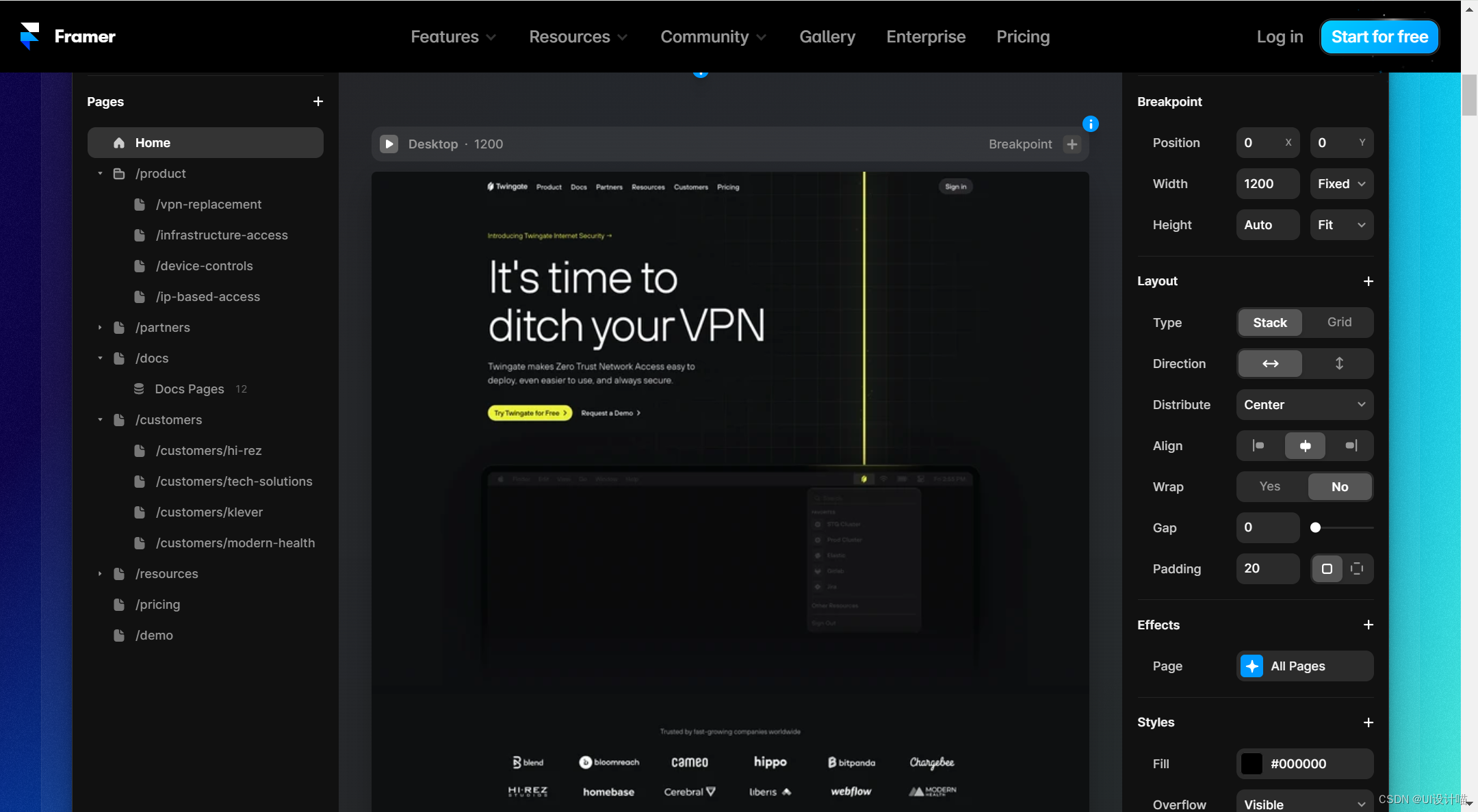Click the Breakpoint label in canvas header
1478x812 pixels.
click(x=1020, y=144)
